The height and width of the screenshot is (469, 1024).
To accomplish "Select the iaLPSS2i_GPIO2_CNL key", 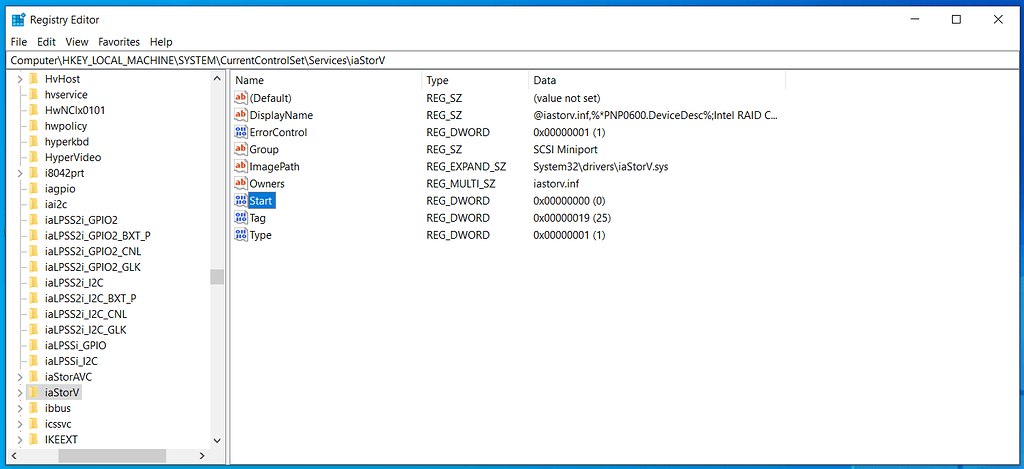I will pos(93,251).
